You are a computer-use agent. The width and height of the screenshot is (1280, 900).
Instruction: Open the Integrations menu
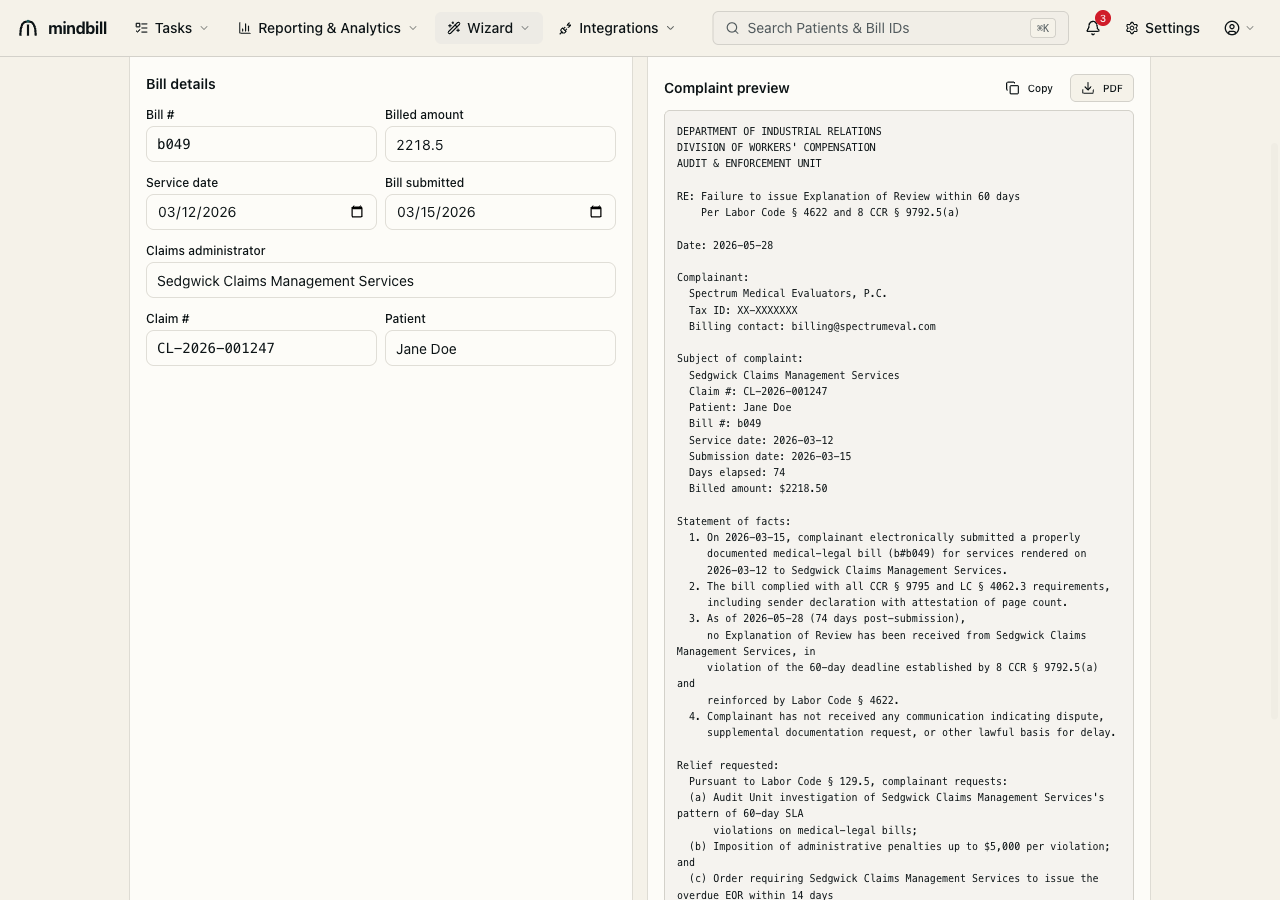click(617, 28)
